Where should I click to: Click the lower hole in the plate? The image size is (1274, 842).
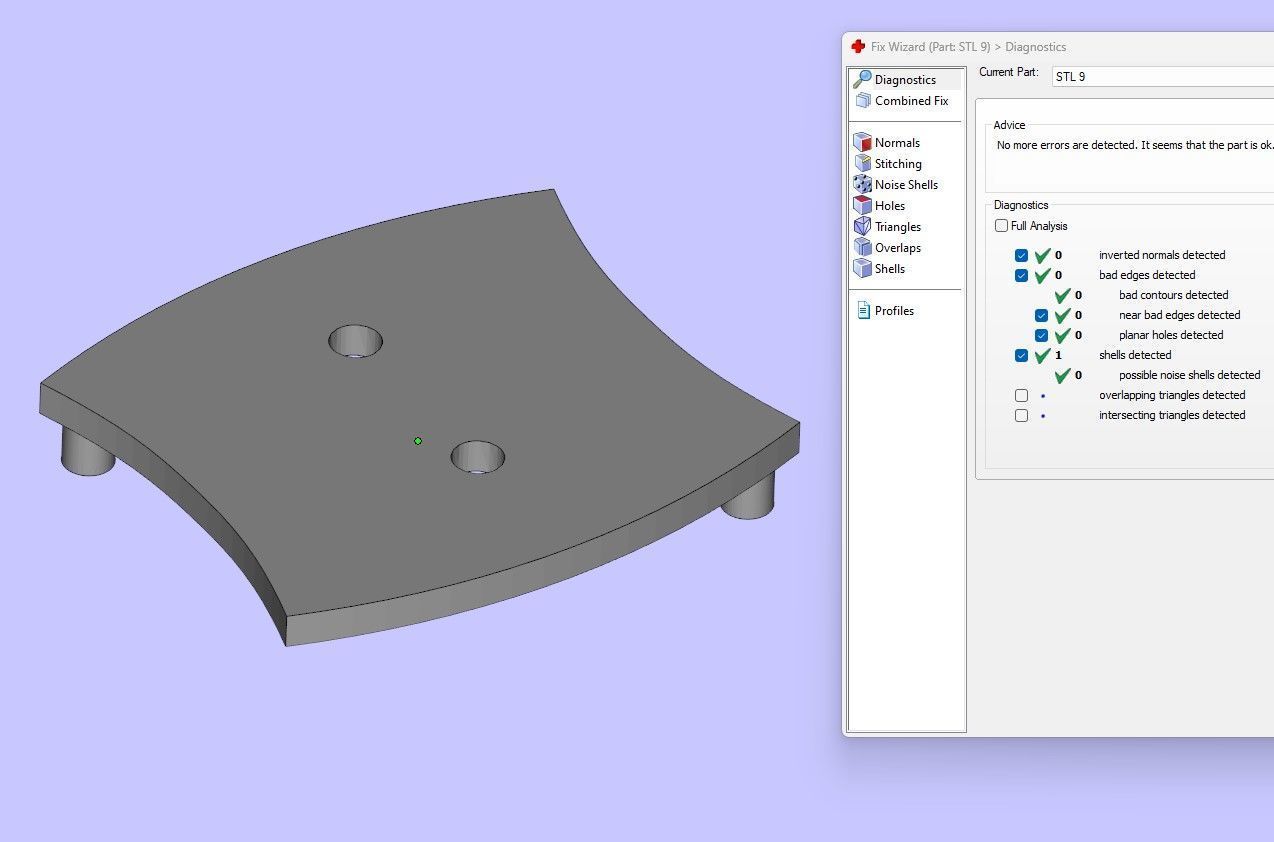coord(478,457)
